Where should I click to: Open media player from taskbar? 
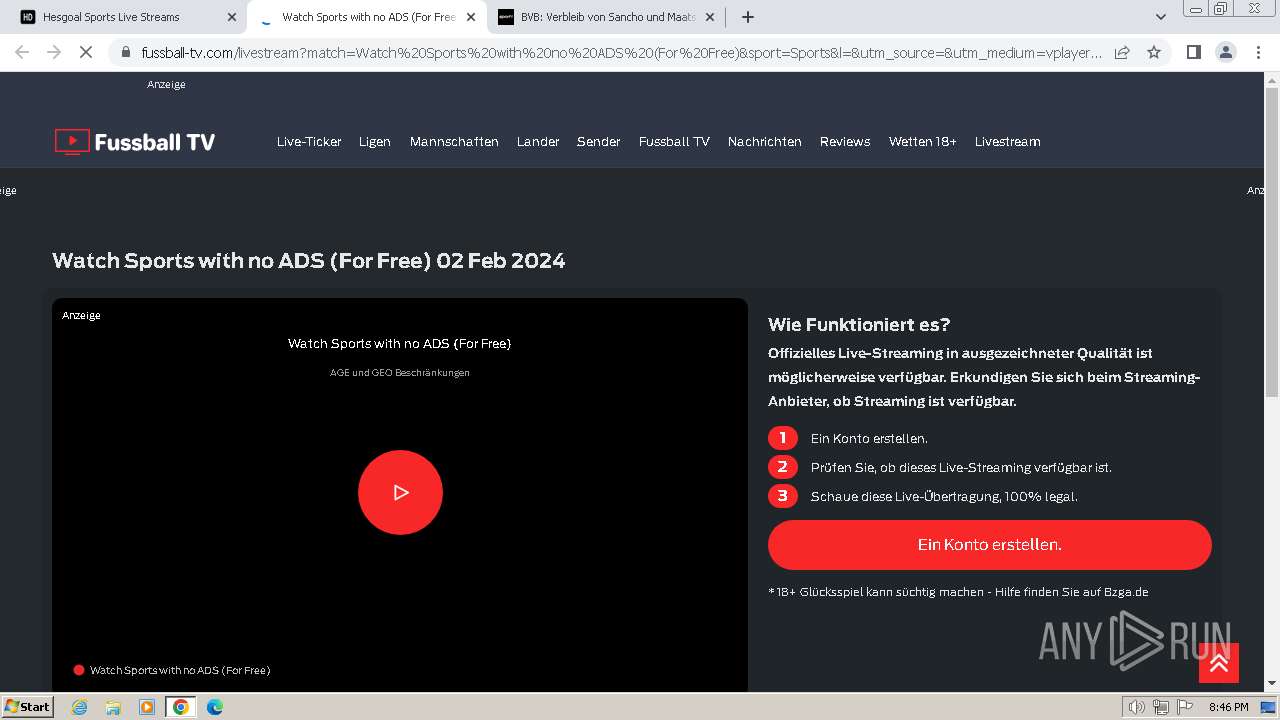[x=147, y=707]
